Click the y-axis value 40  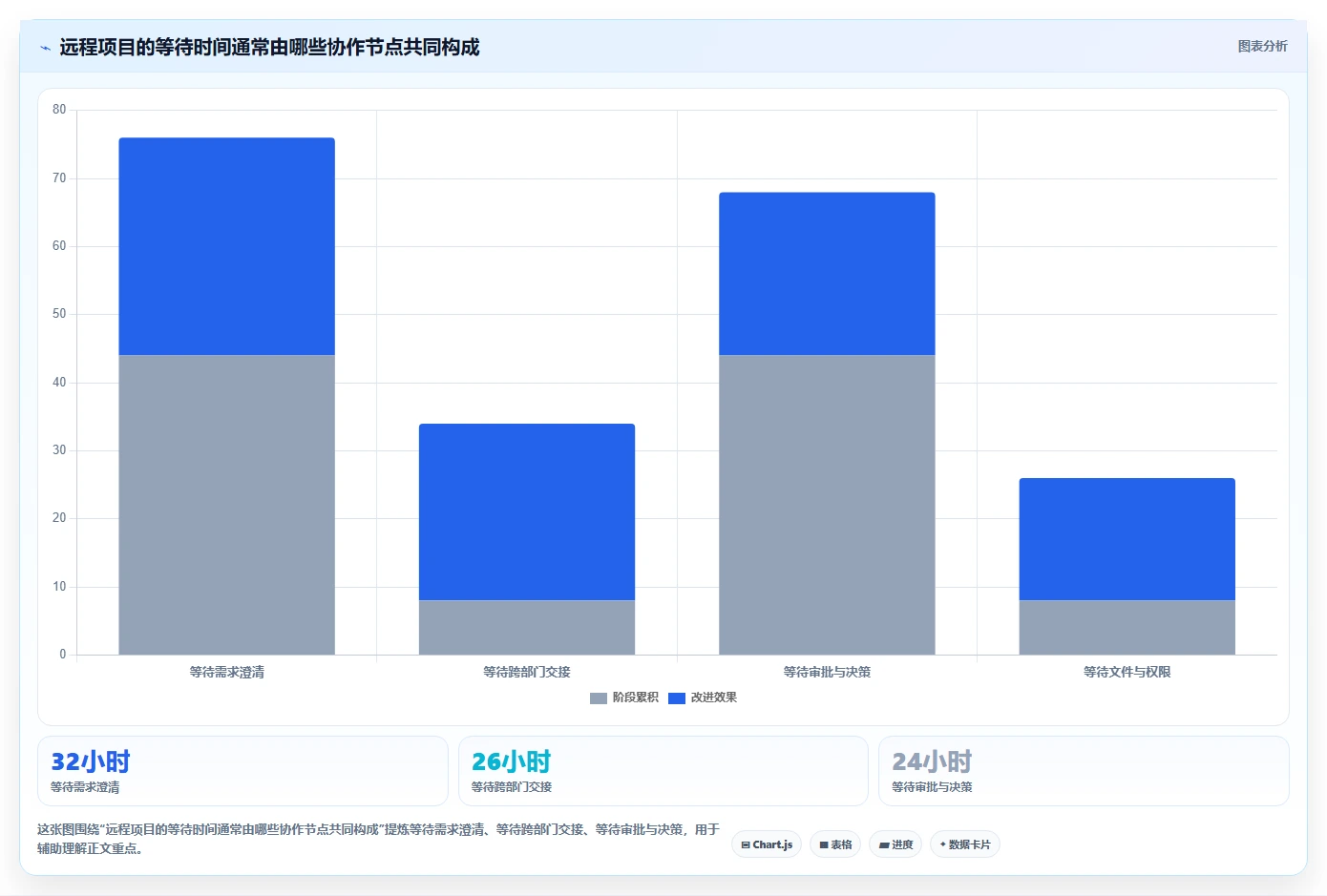59,383
